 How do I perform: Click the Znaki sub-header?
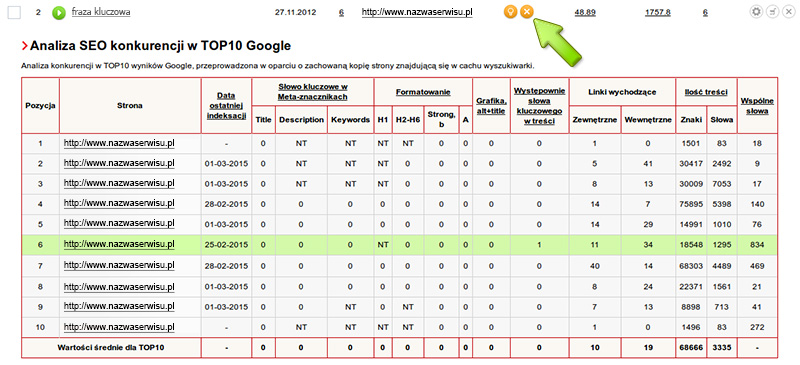(x=691, y=119)
